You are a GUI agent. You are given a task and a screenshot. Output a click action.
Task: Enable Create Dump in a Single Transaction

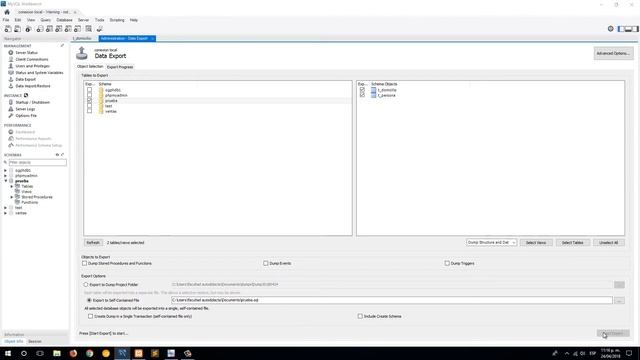pyautogui.click(x=90, y=316)
